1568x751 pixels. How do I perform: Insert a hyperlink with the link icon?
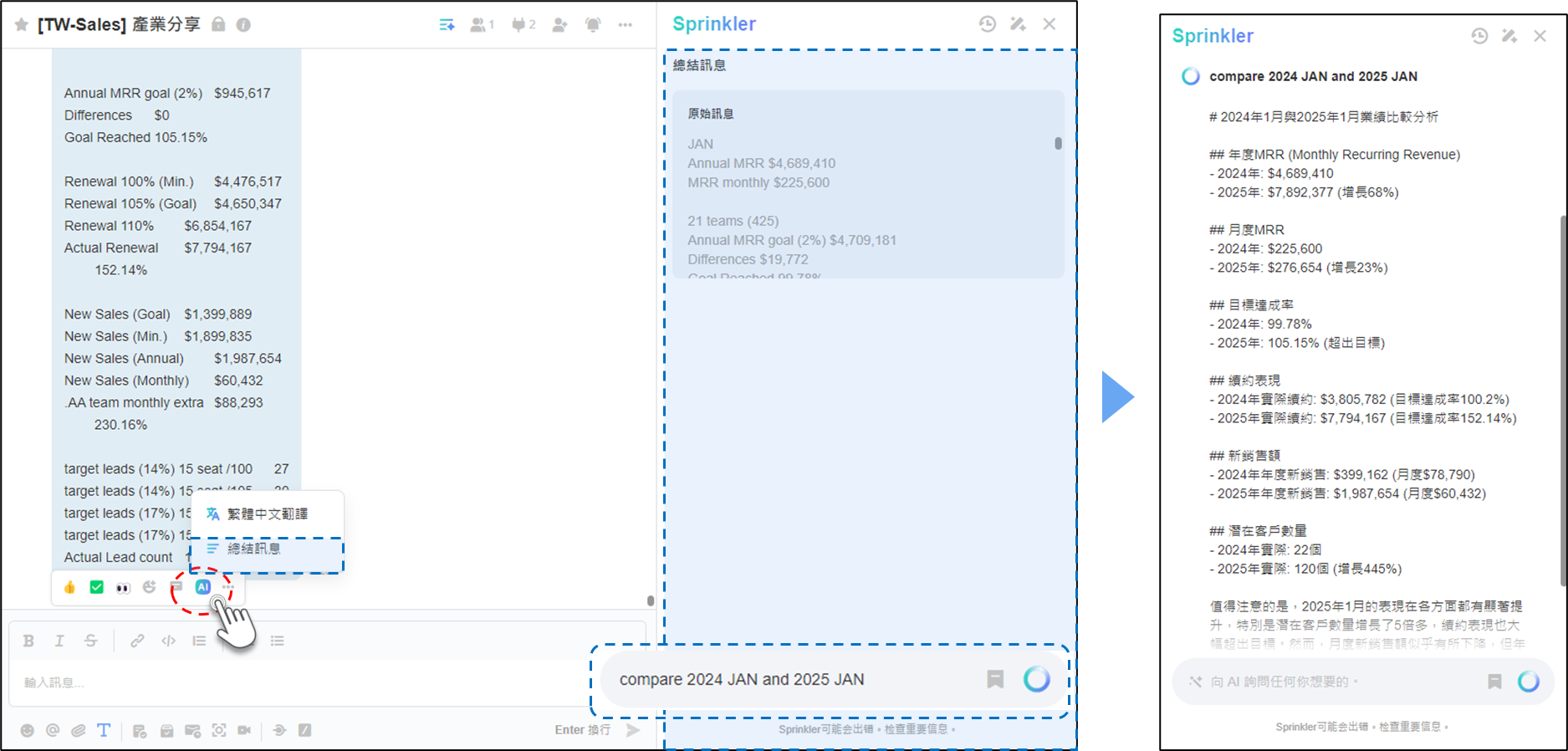tap(137, 641)
